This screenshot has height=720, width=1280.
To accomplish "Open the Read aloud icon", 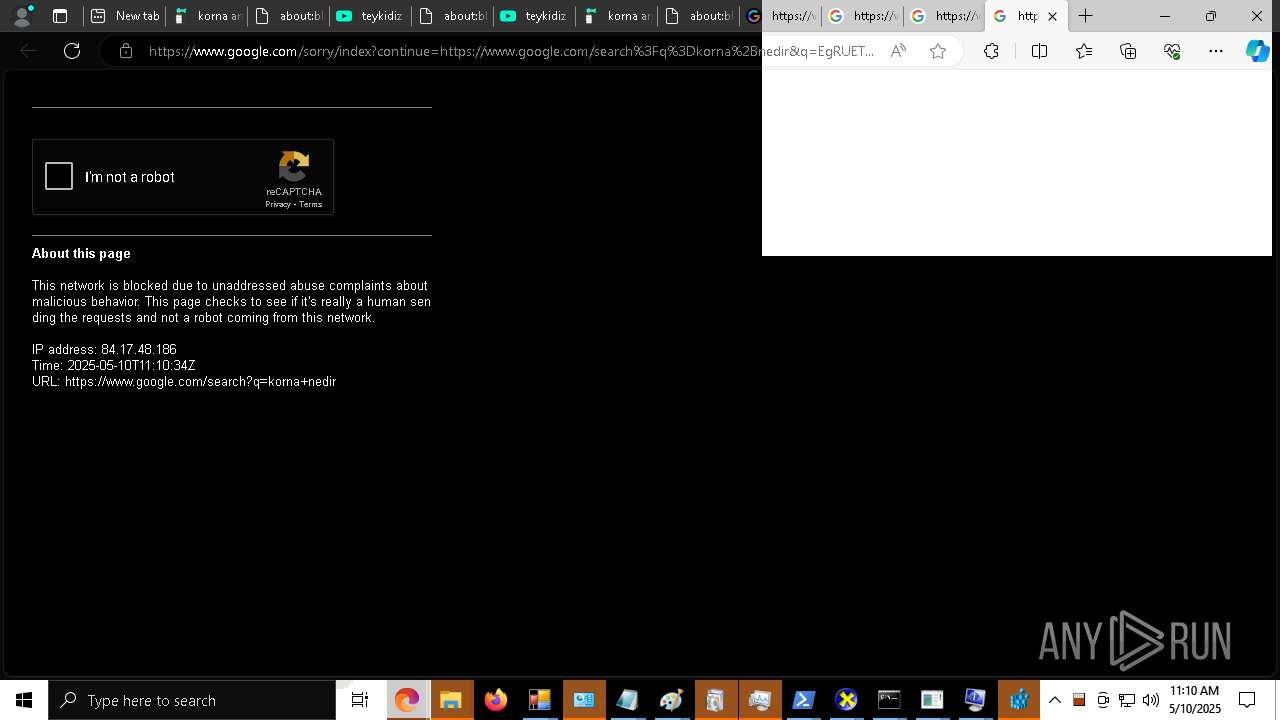I will pyautogui.click(x=898, y=51).
